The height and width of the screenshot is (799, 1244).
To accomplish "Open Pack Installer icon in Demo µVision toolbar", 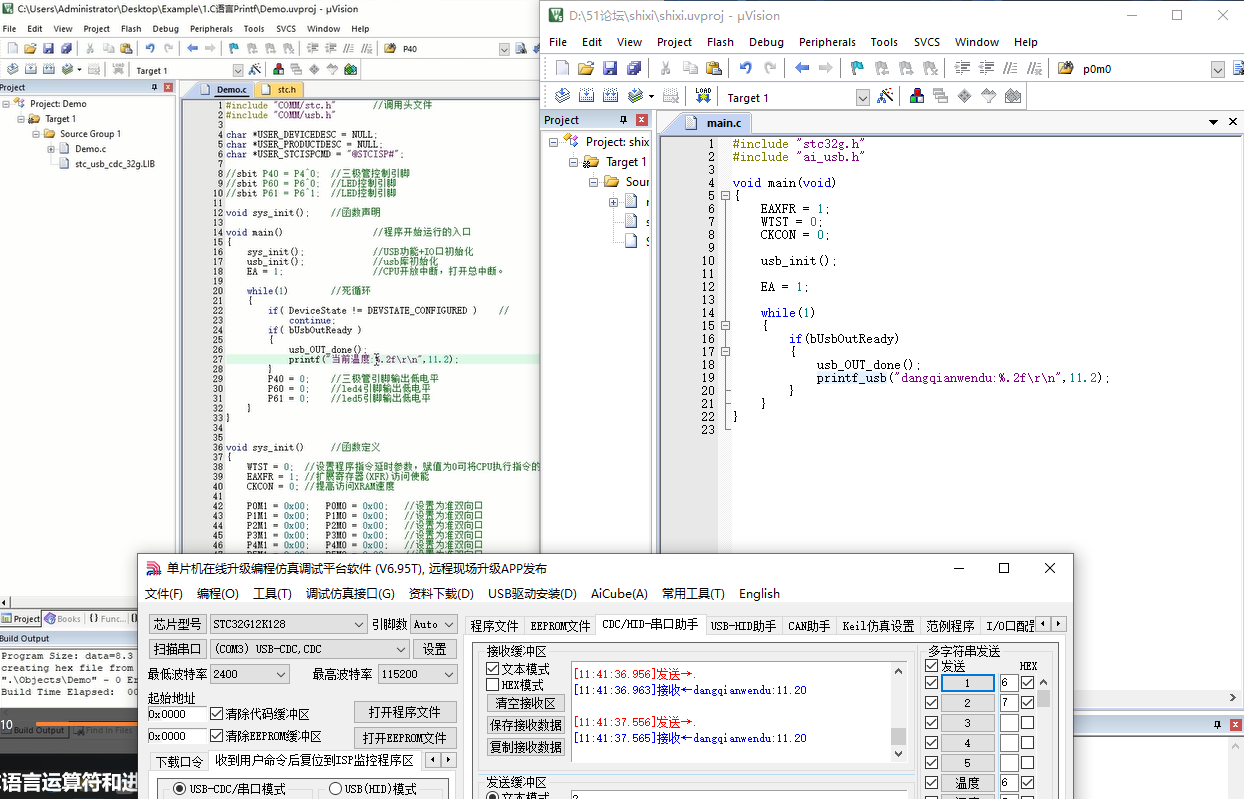I will (350, 70).
